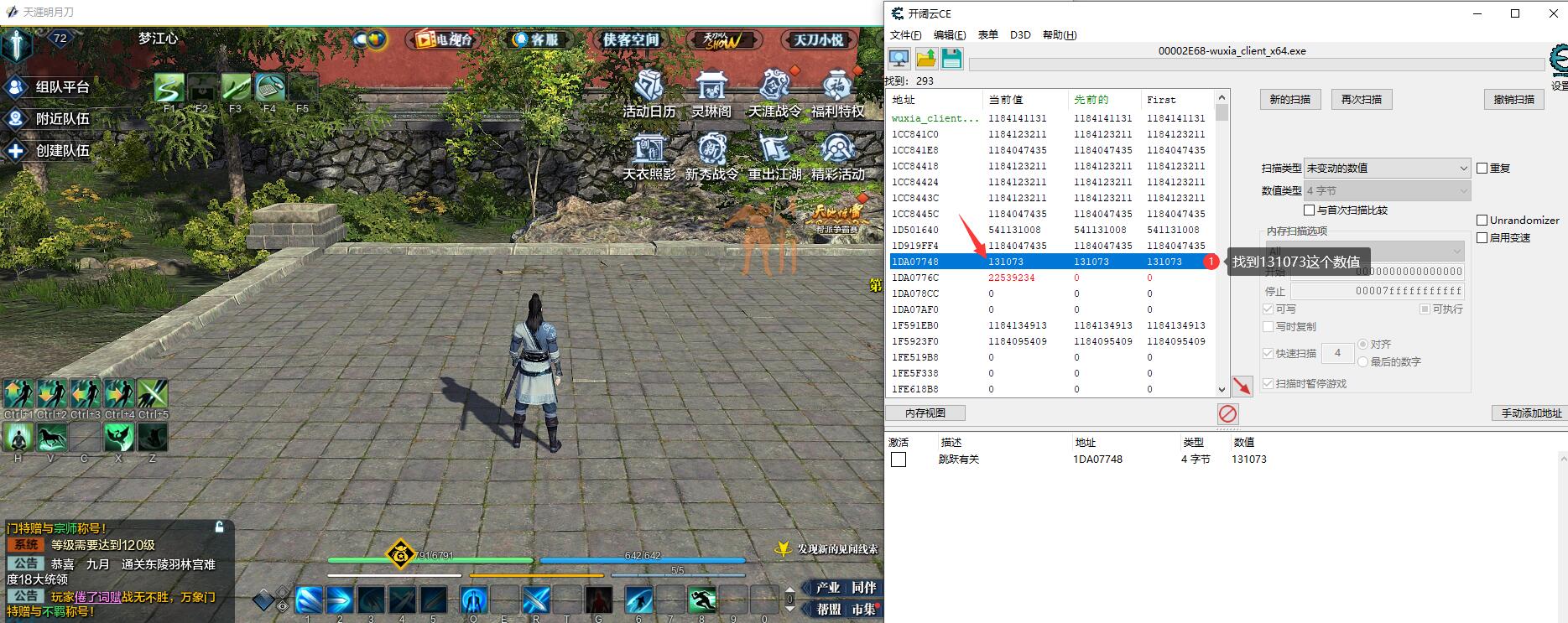Open the 帮助(H) menu
Image resolution: width=1568 pixels, height=623 pixels.
tap(1060, 34)
